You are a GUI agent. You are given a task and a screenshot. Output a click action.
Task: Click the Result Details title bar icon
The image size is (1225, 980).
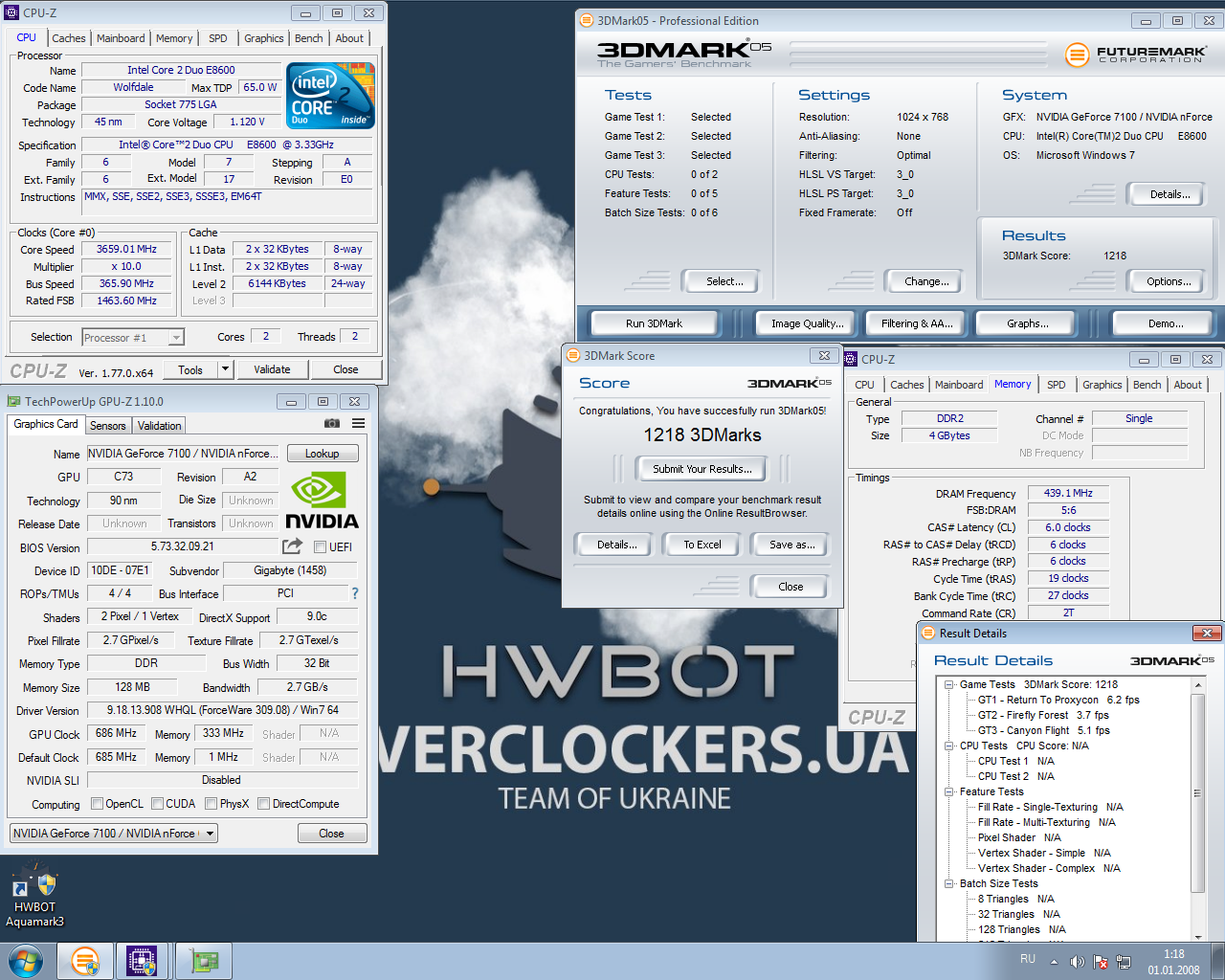pos(927,633)
